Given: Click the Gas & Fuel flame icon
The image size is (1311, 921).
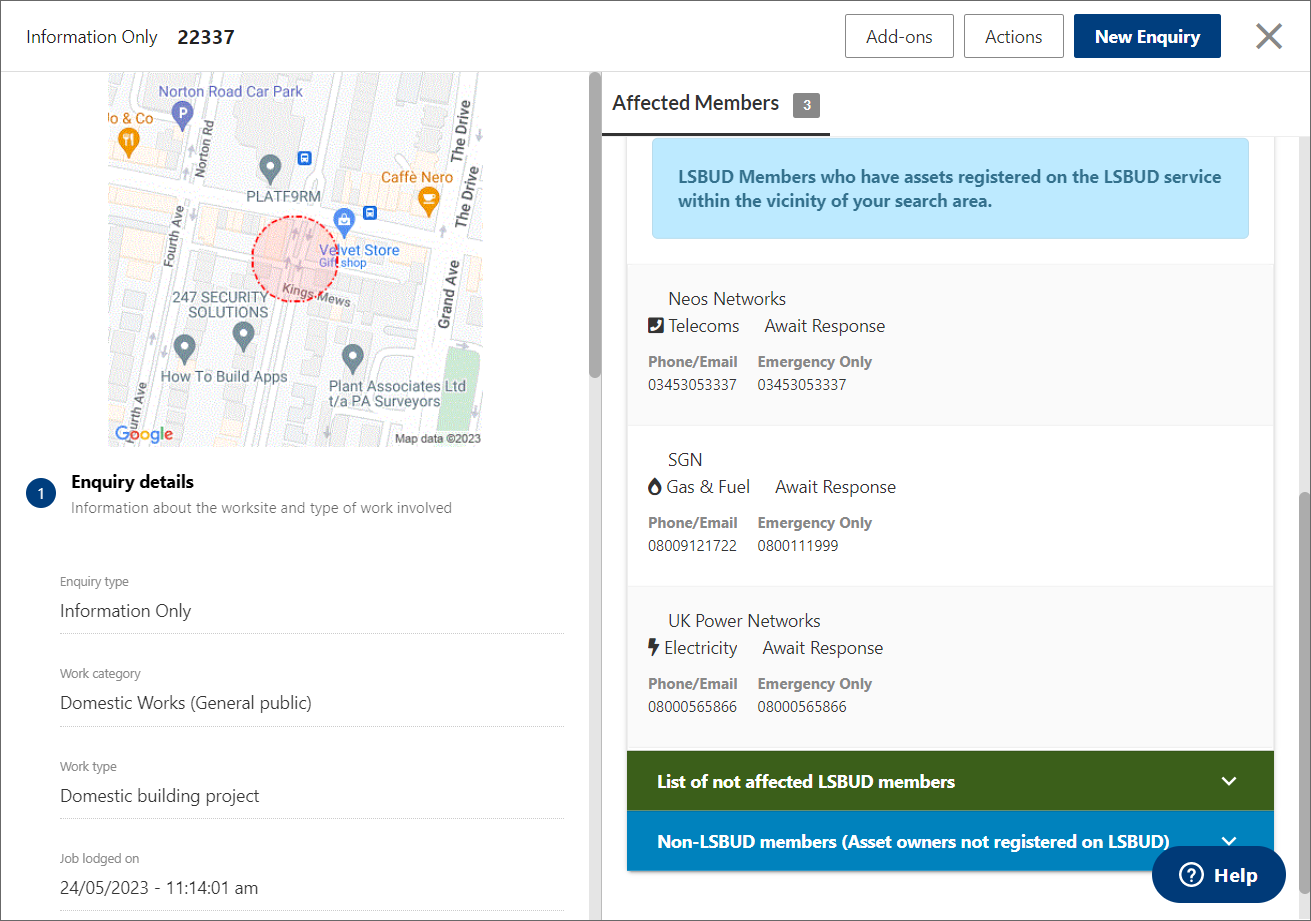Looking at the screenshot, I should pos(655,487).
